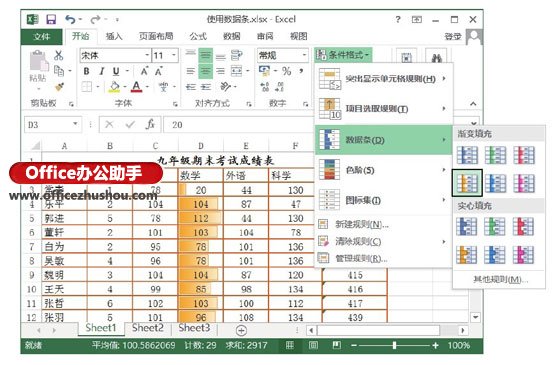Add a new sheet with the plus icon
The width and height of the screenshot is (560, 365).
[x=241, y=330]
